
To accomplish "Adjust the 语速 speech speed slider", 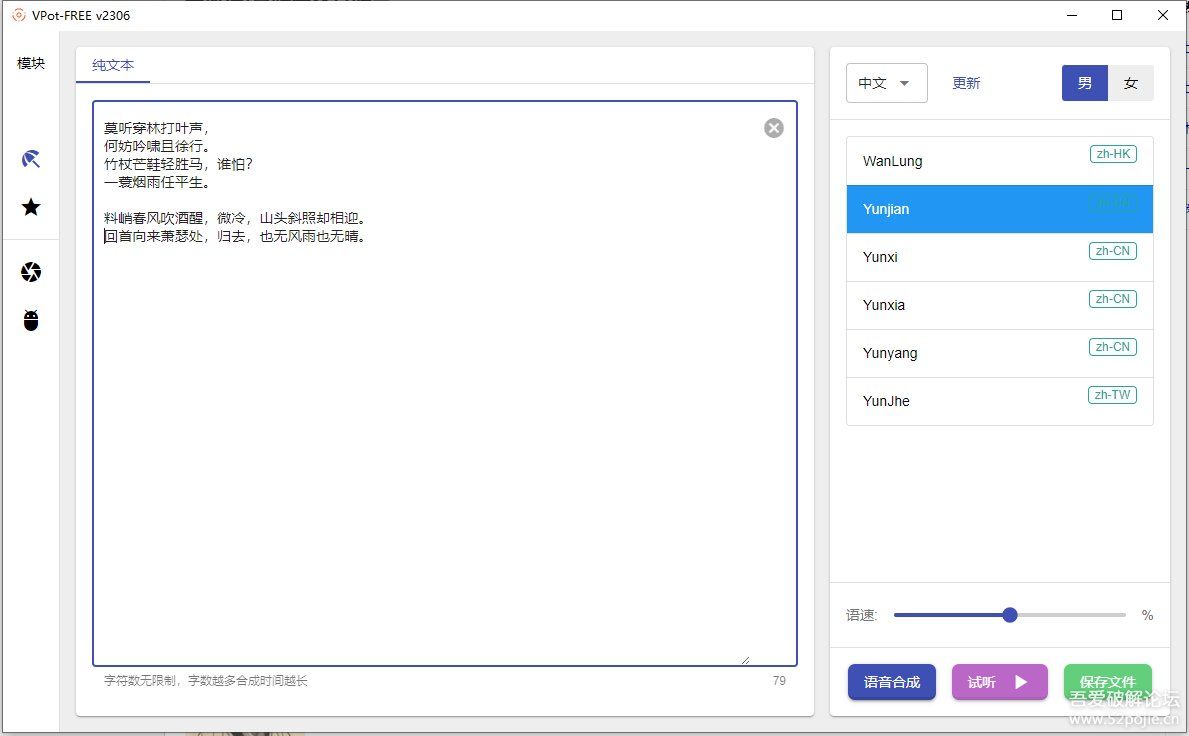I will pyautogui.click(x=1009, y=614).
